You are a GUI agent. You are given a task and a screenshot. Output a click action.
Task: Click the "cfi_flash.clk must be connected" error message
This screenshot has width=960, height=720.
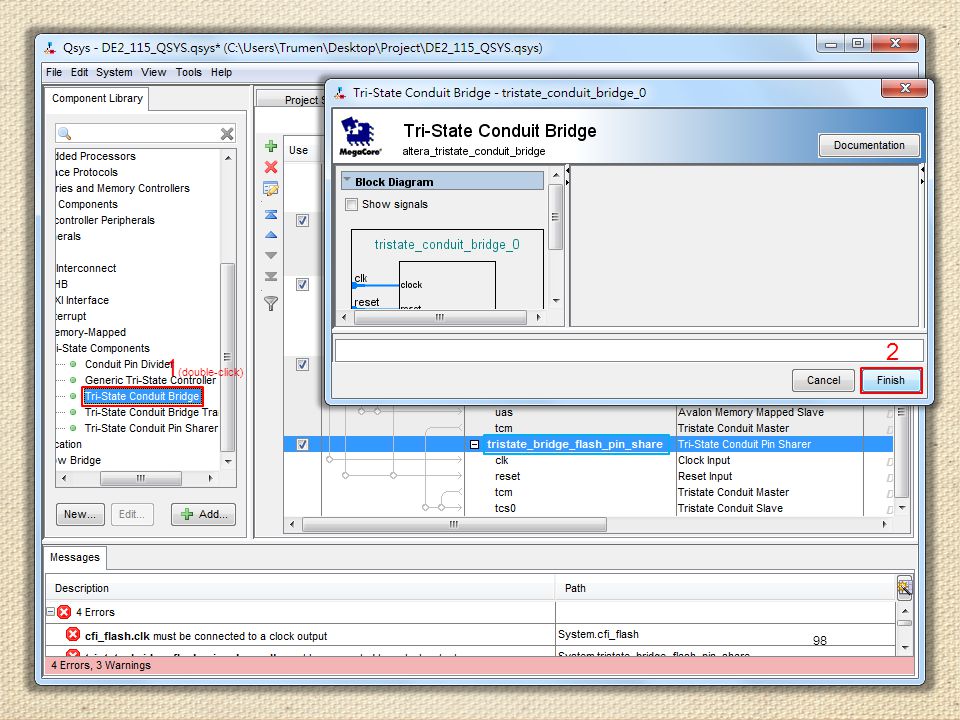206,636
